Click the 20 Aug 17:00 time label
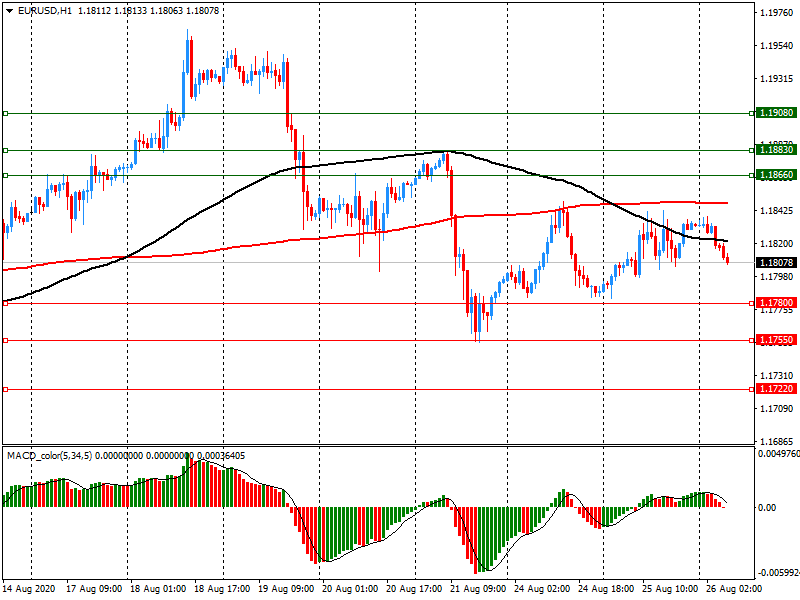This screenshot has width=800, height=600. (x=414, y=589)
